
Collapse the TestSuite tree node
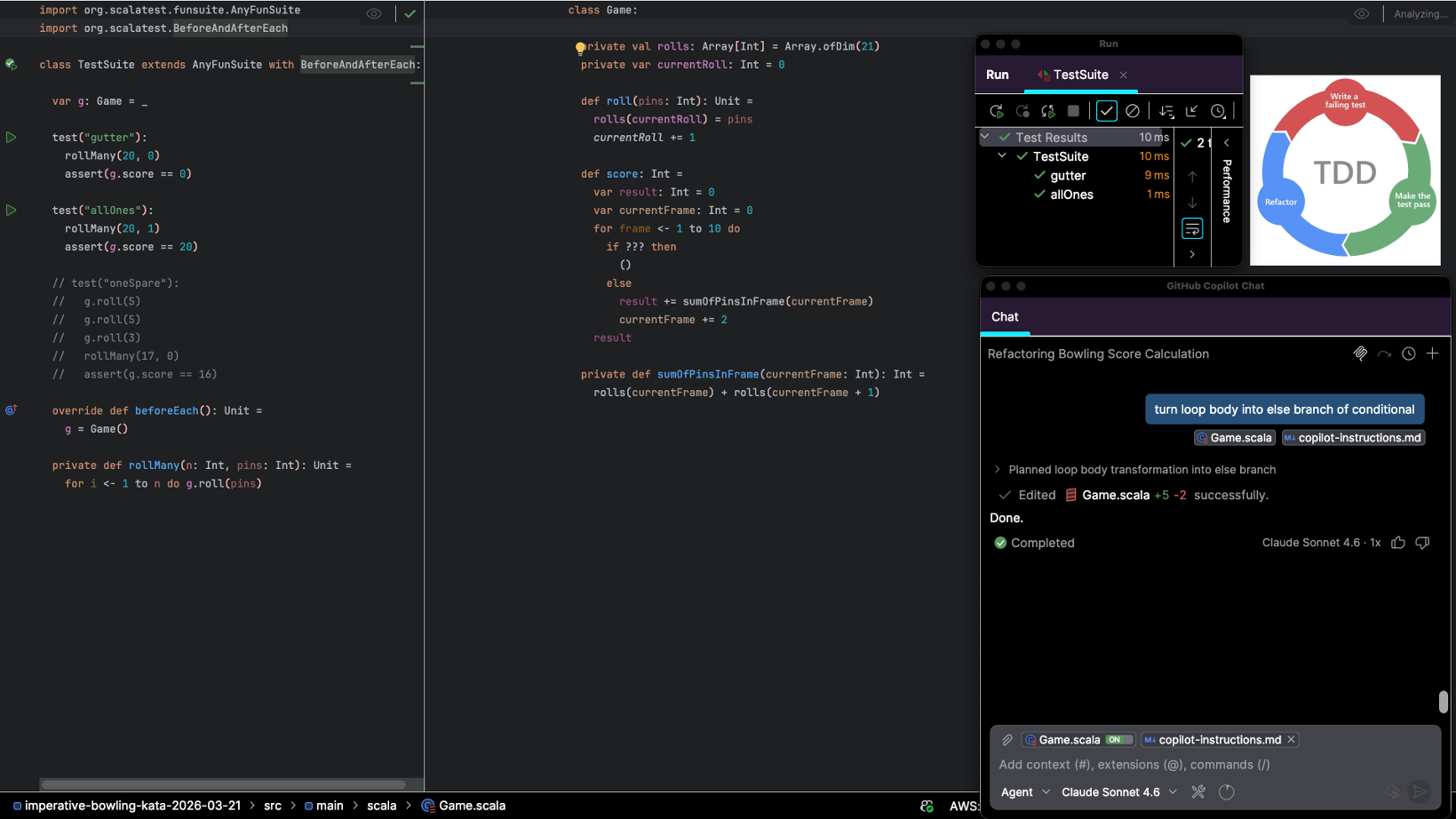(1002, 156)
